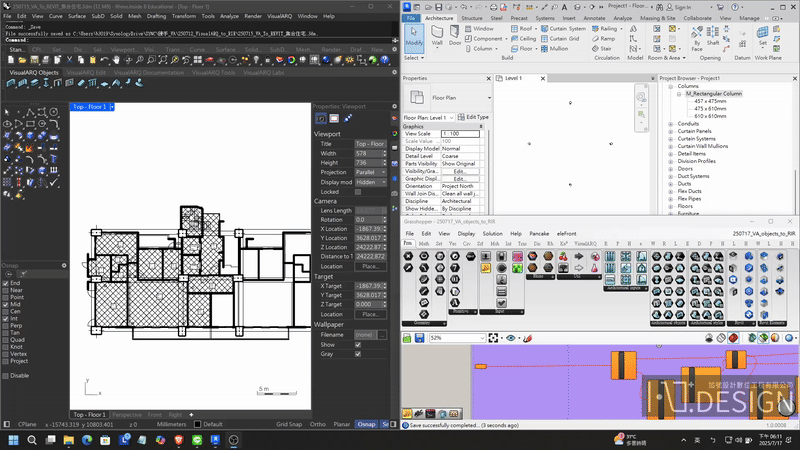Image resolution: width=800 pixels, height=450 pixels.
Task: Click the Grasshopper save diskette icon
Action: pos(419,338)
